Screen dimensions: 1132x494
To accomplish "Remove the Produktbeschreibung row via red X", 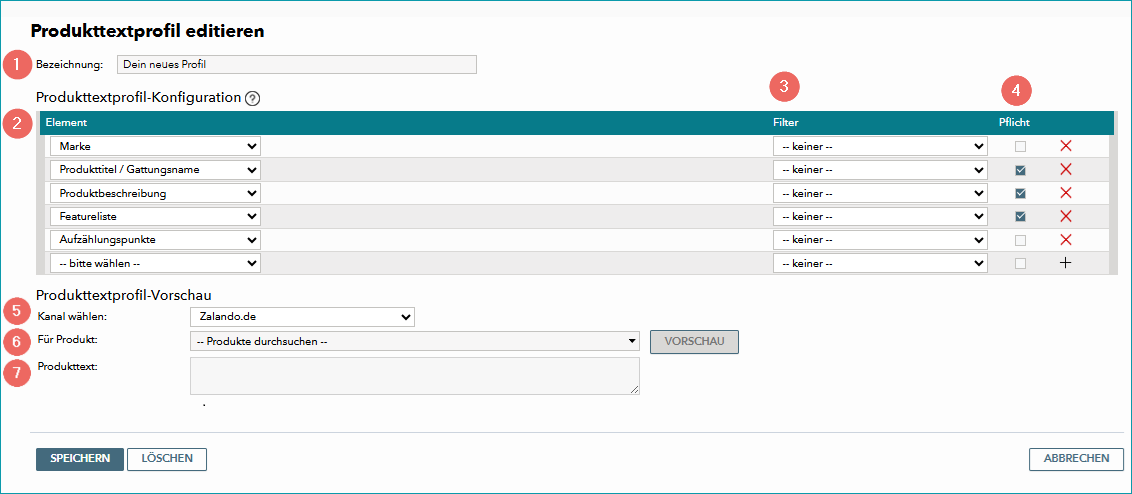I will [1066, 193].
